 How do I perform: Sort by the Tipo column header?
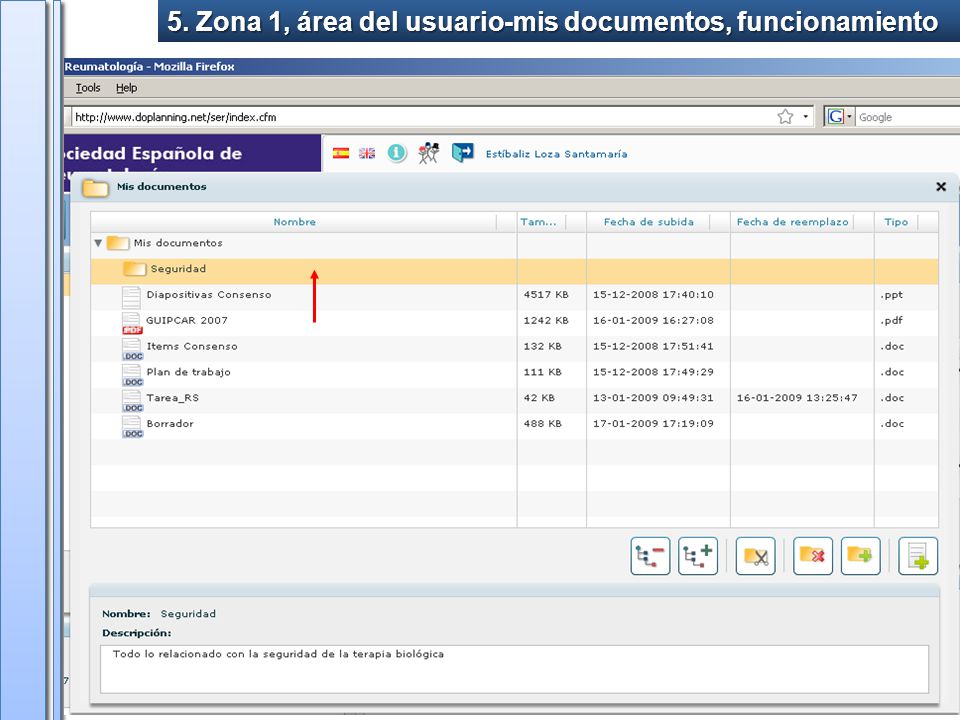896,222
